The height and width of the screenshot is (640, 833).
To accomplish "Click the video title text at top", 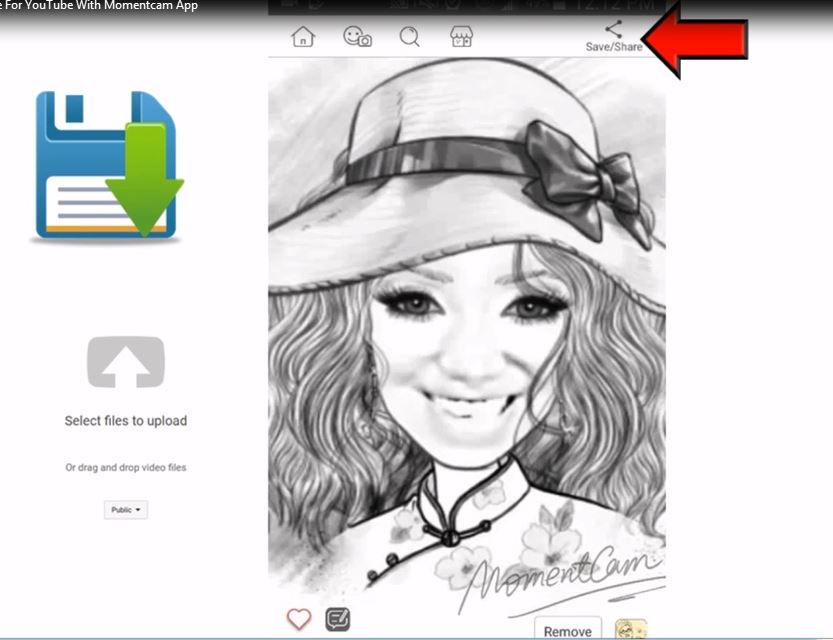I will pyautogui.click(x=99, y=6).
